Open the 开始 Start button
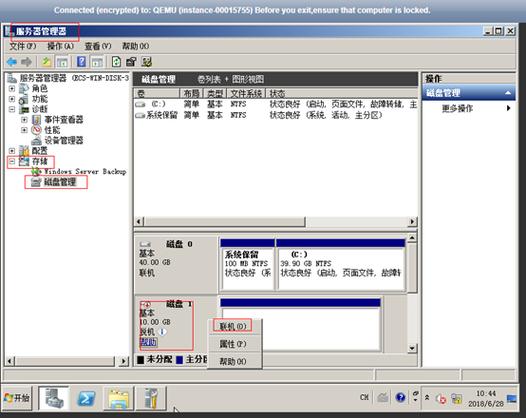The width and height of the screenshot is (526, 418). [17, 398]
